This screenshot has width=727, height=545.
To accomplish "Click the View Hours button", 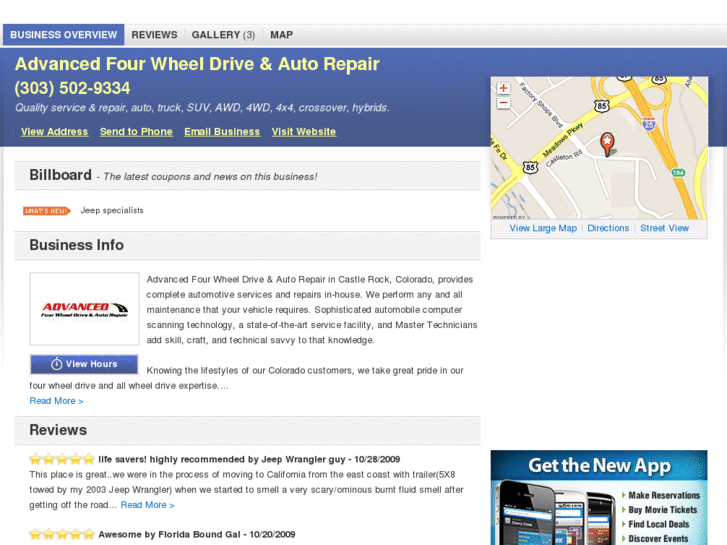I will [84, 364].
